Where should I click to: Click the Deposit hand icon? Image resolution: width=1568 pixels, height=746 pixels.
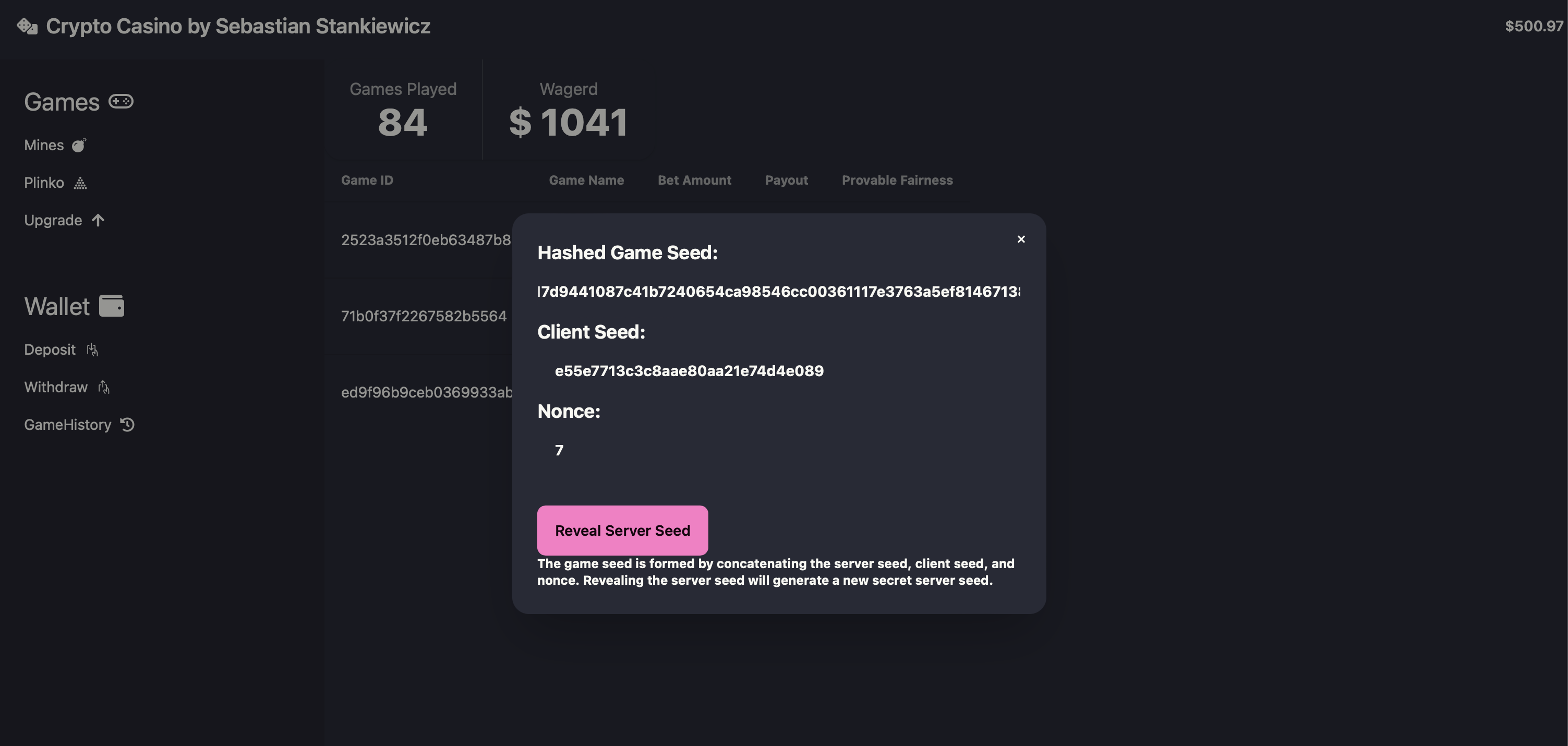(x=92, y=350)
